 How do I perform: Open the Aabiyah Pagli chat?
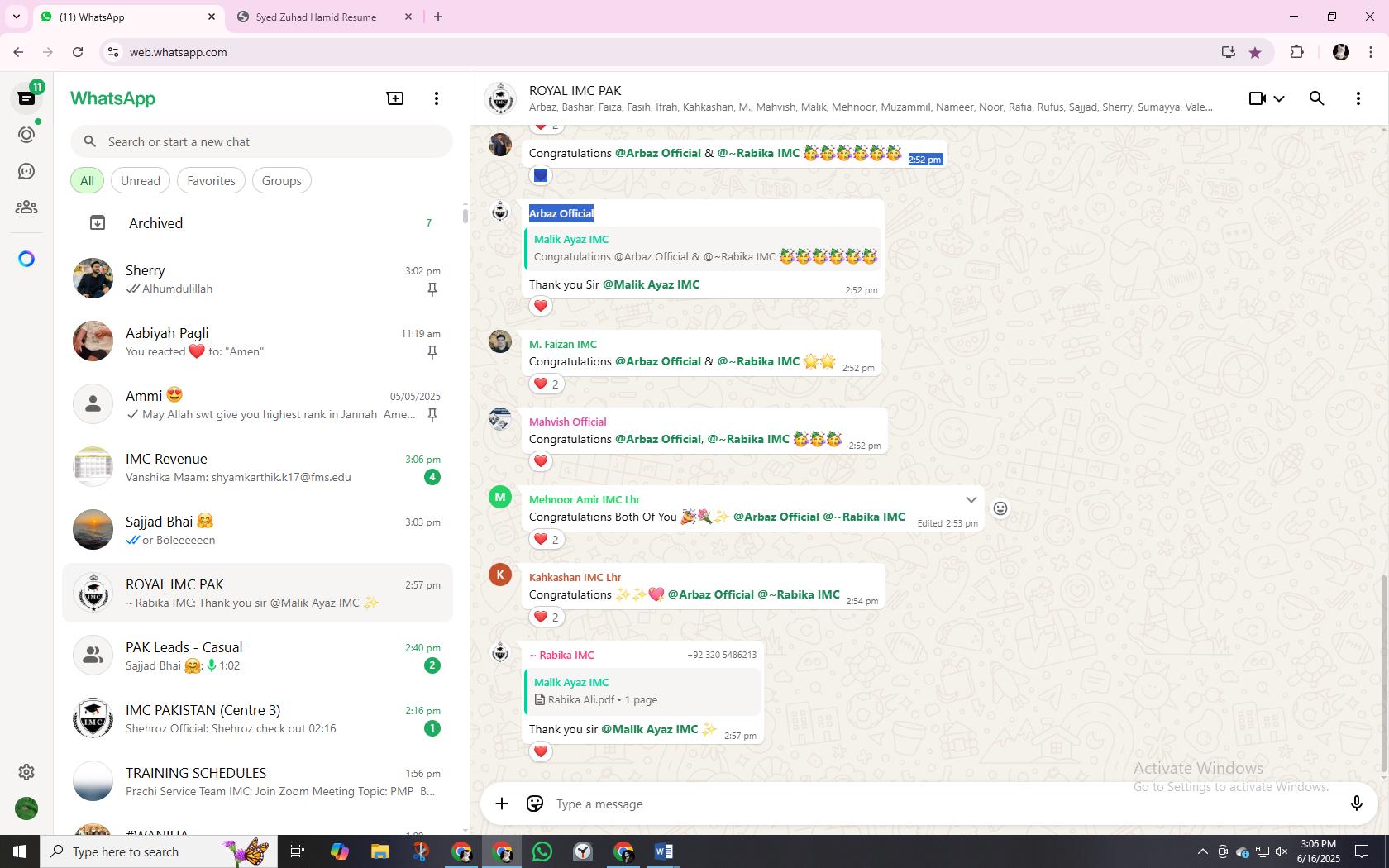(258, 341)
